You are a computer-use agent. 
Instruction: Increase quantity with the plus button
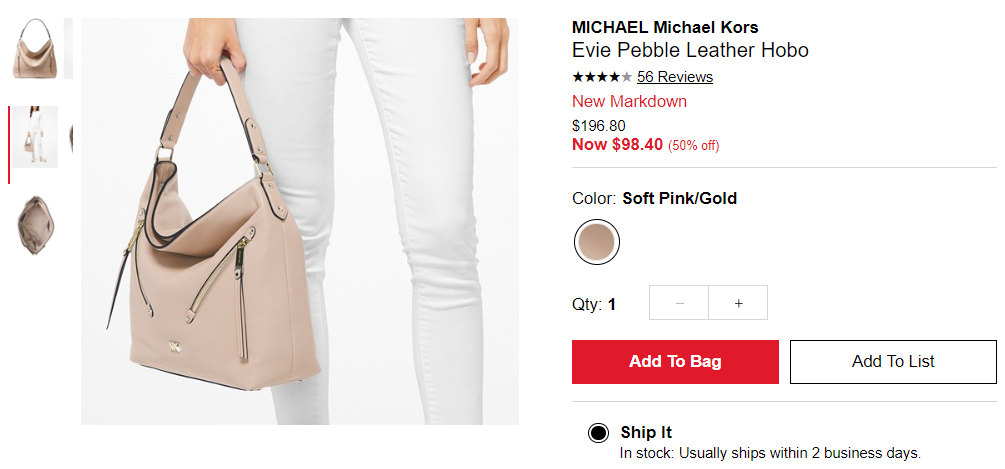738,303
